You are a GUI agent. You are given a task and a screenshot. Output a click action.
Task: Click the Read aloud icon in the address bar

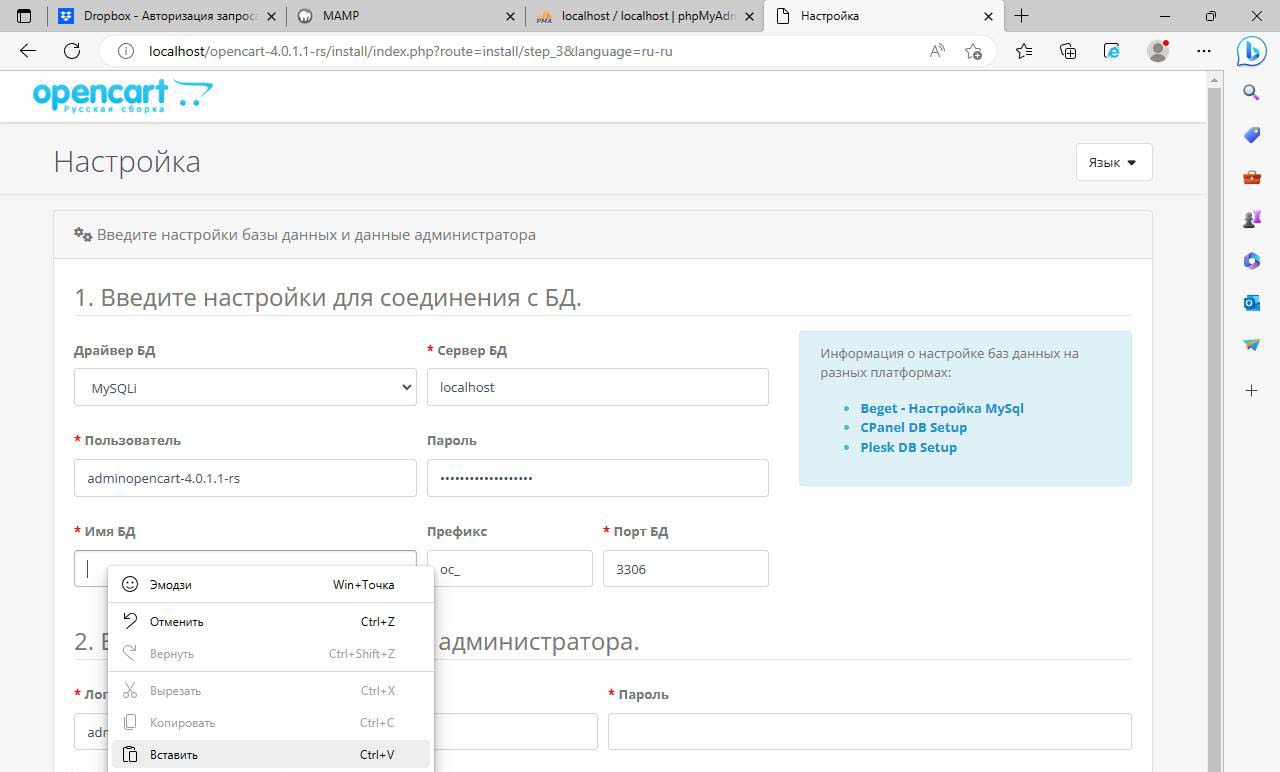pyautogui.click(x=937, y=51)
